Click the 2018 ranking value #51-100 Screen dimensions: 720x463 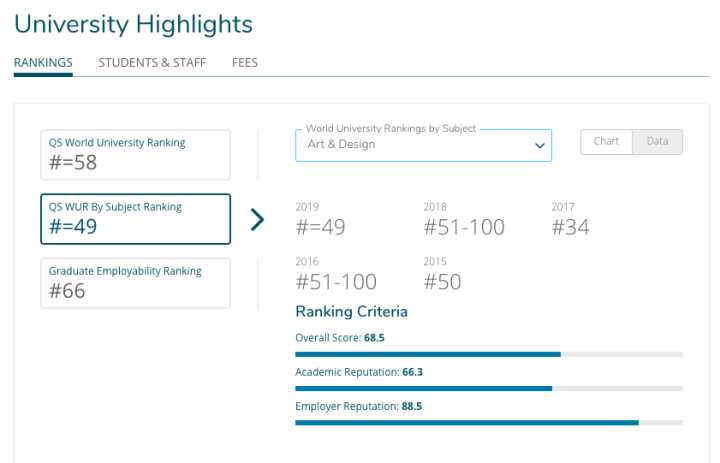[x=464, y=227]
